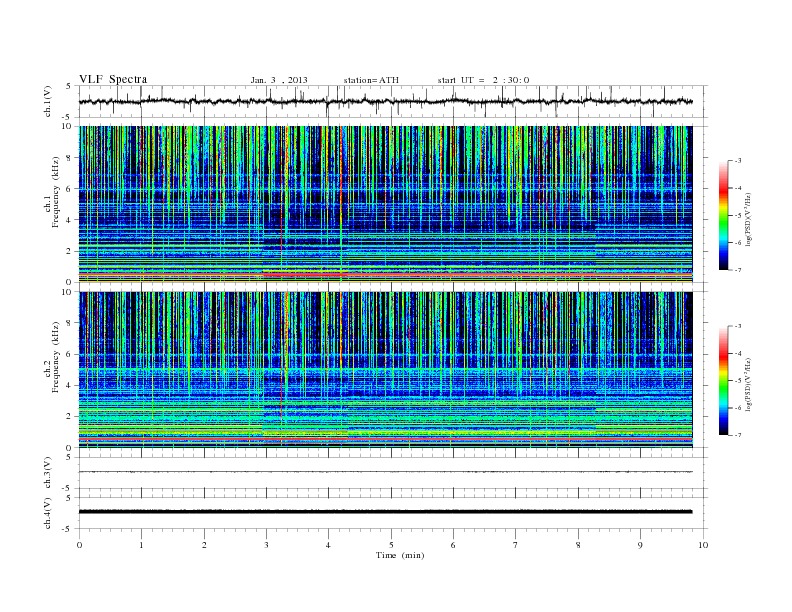This screenshot has width=792, height=612.
Task: Click the "-5" volt tick of ch.4(V) panel
Action: (x=68, y=529)
